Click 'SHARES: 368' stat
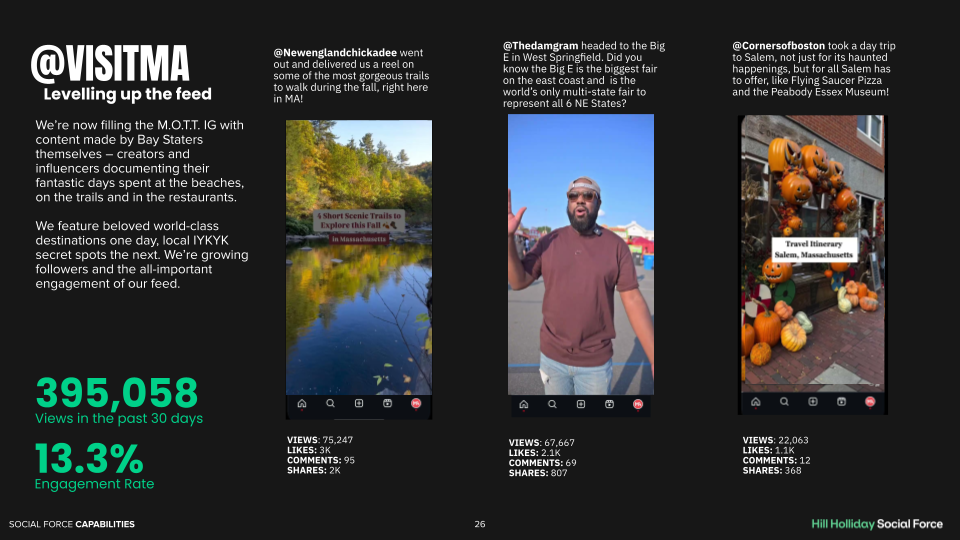 (x=772, y=470)
